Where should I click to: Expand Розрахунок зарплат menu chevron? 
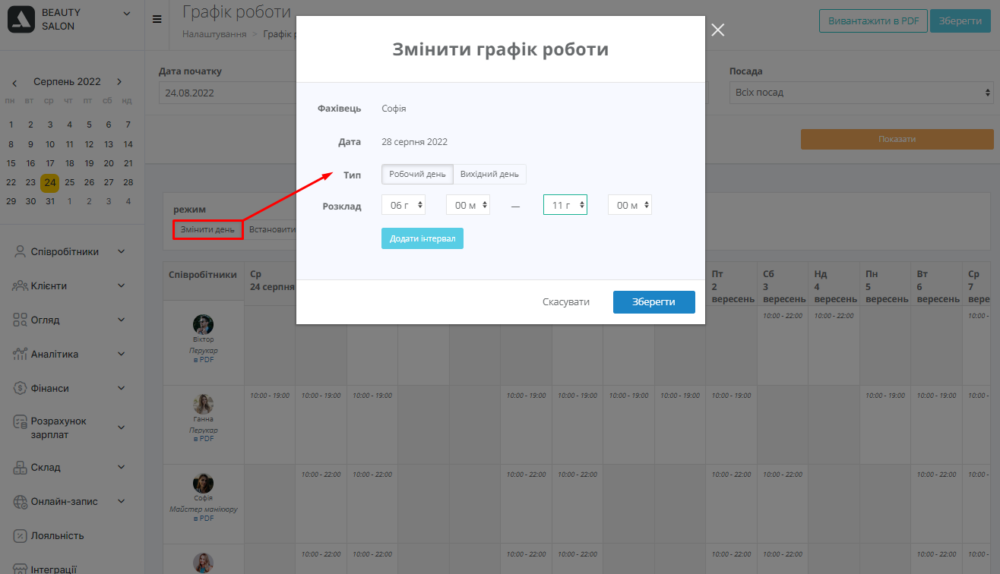(121, 427)
